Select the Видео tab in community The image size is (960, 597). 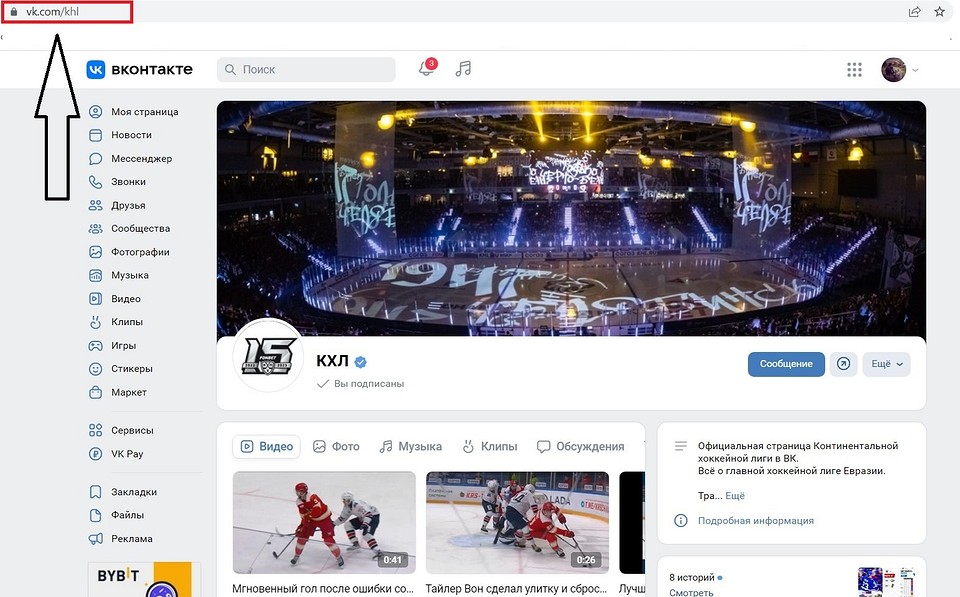pyautogui.click(x=267, y=446)
